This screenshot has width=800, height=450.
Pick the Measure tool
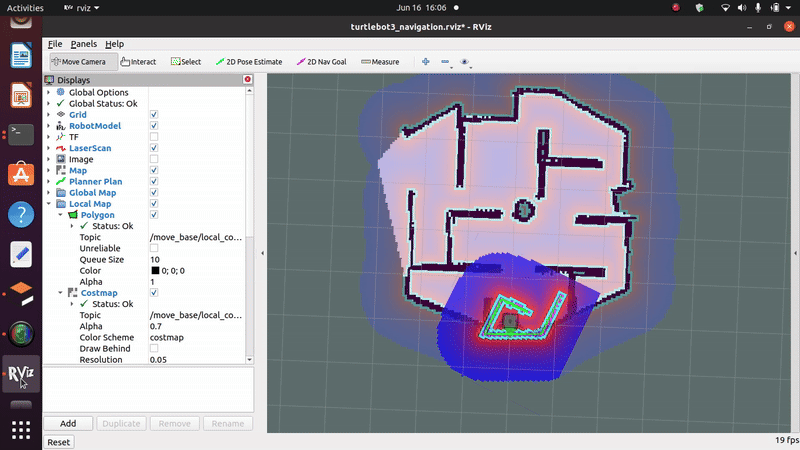[x=380, y=62]
